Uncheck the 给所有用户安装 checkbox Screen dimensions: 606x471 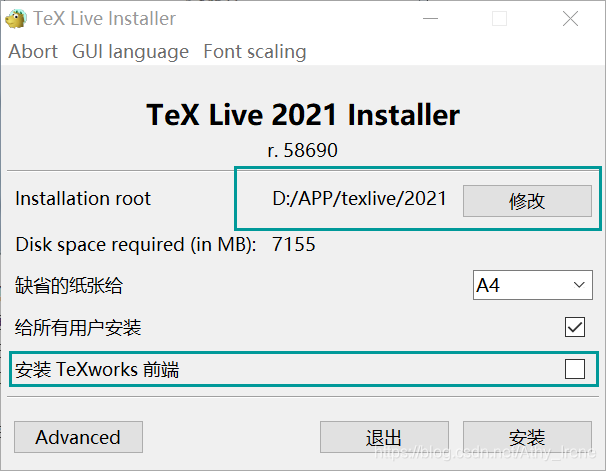click(x=575, y=327)
